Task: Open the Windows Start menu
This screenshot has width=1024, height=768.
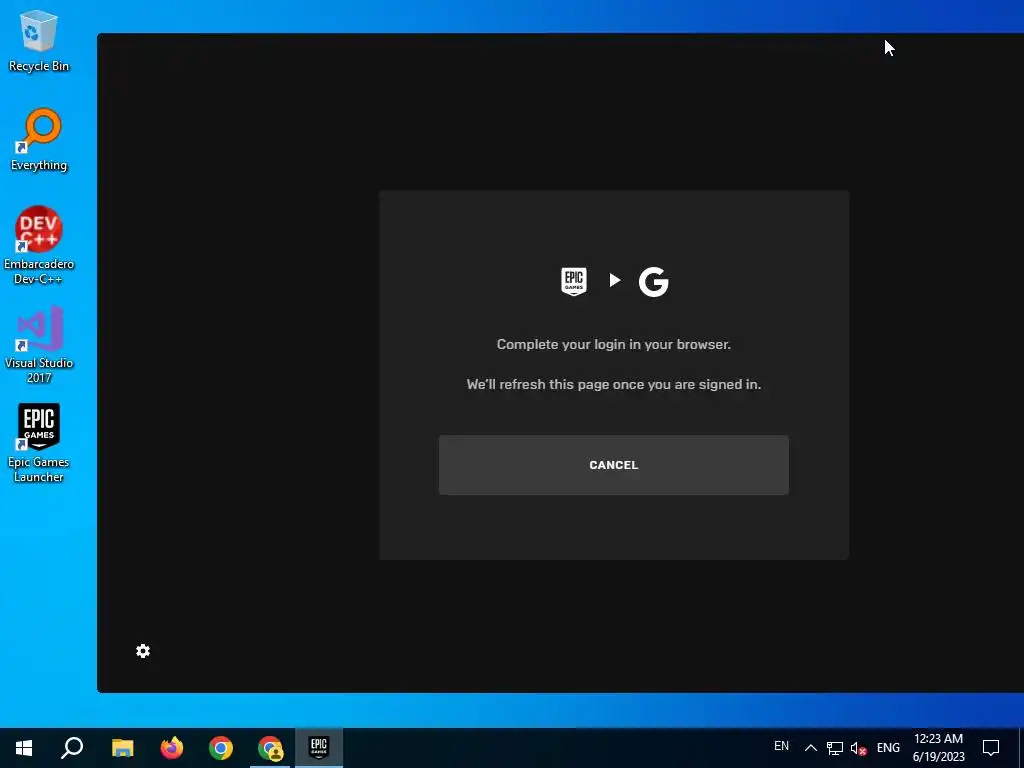Action: pyautogui.click(x=24, y=748)
